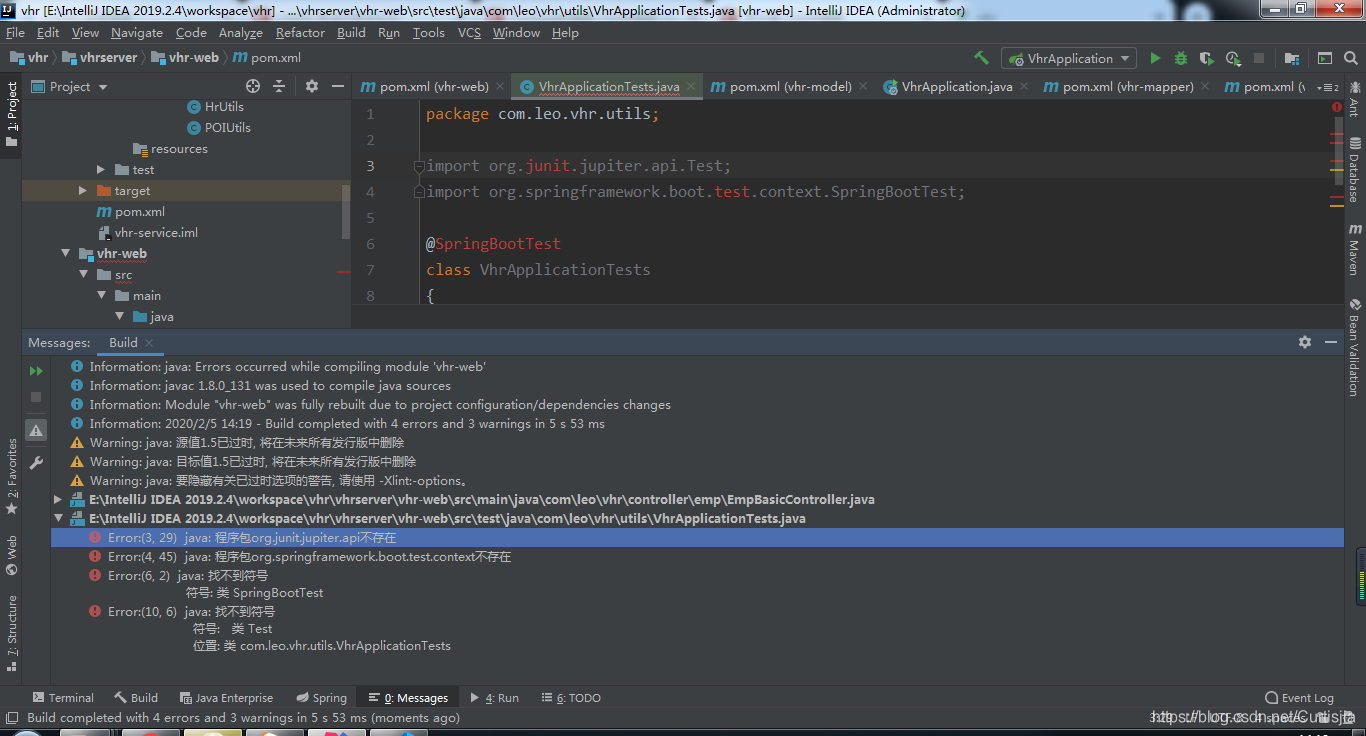Expand the EmpBasicController.java error group
This screenshot has width=1366, height=736.
[58, 499]
